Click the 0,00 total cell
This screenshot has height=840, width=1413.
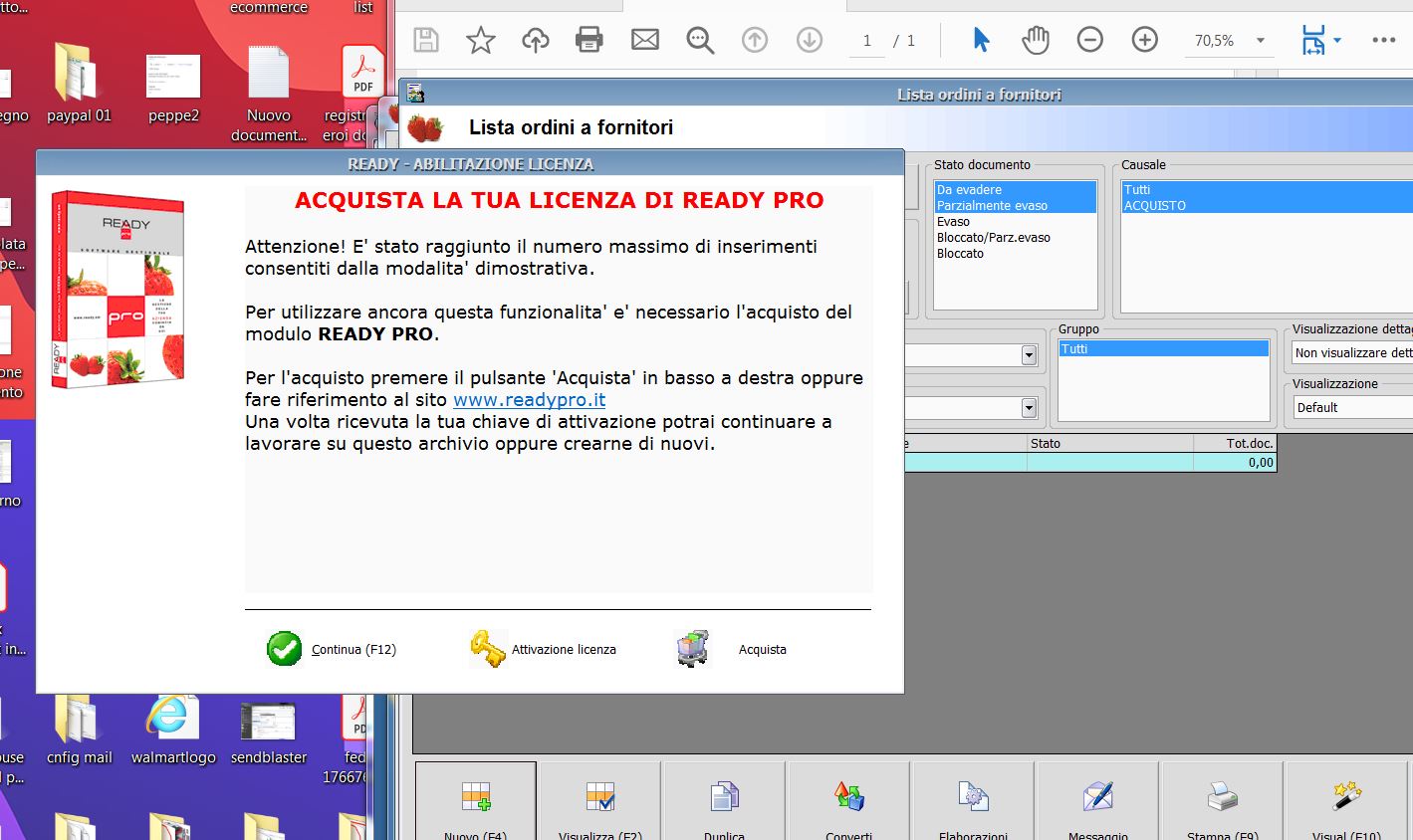click(x=1235, y=462)
